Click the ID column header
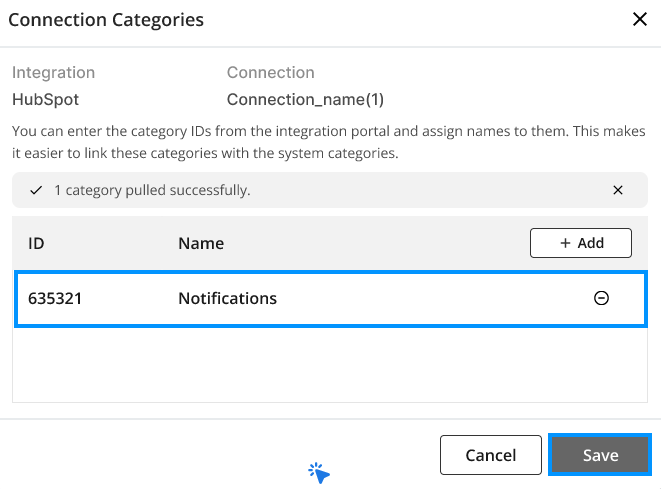The width and height of the screenshot is (661, 489). coord(36,243)
